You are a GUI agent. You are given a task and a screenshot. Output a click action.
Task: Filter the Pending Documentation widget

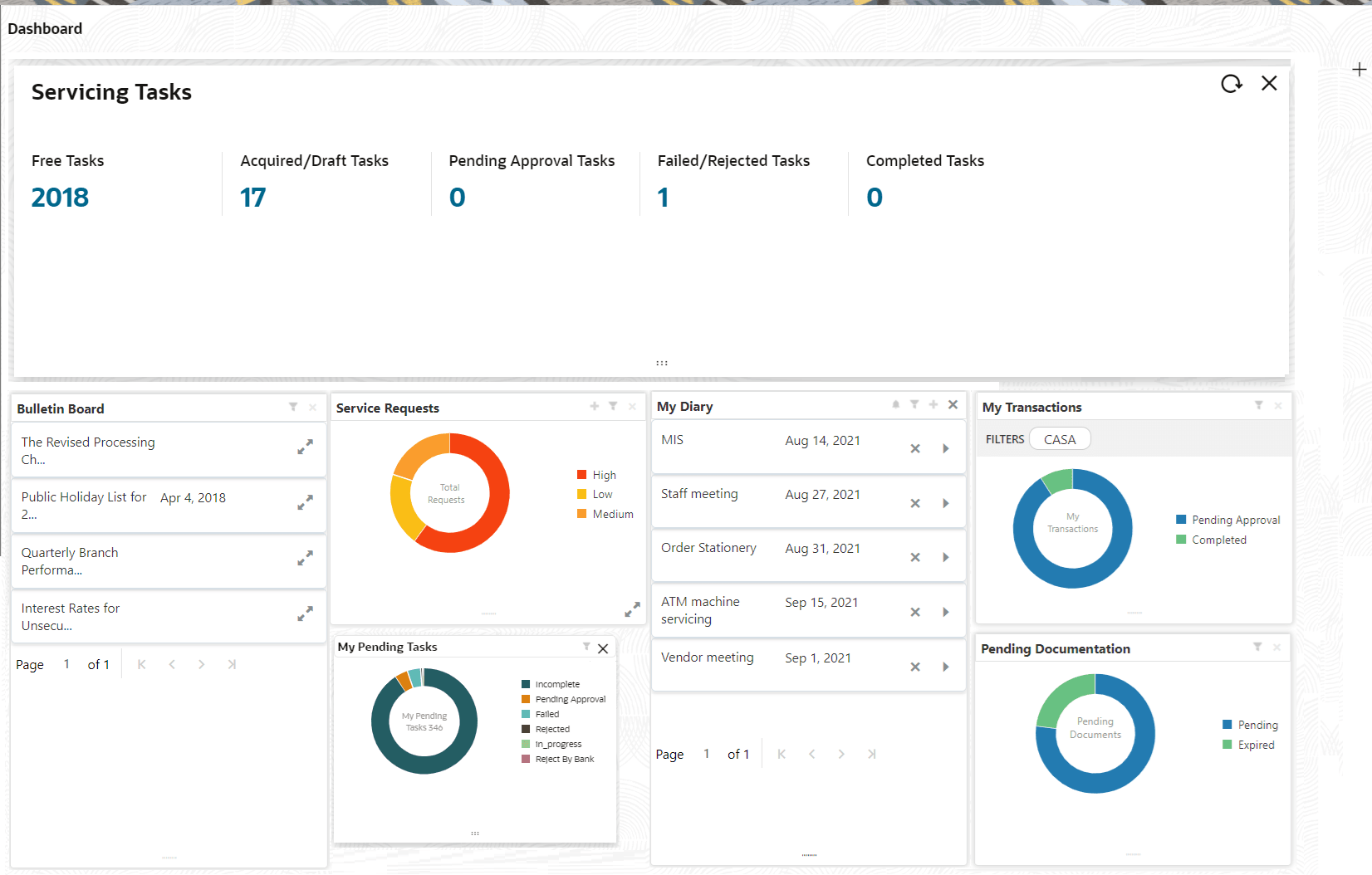[1257, 647]
